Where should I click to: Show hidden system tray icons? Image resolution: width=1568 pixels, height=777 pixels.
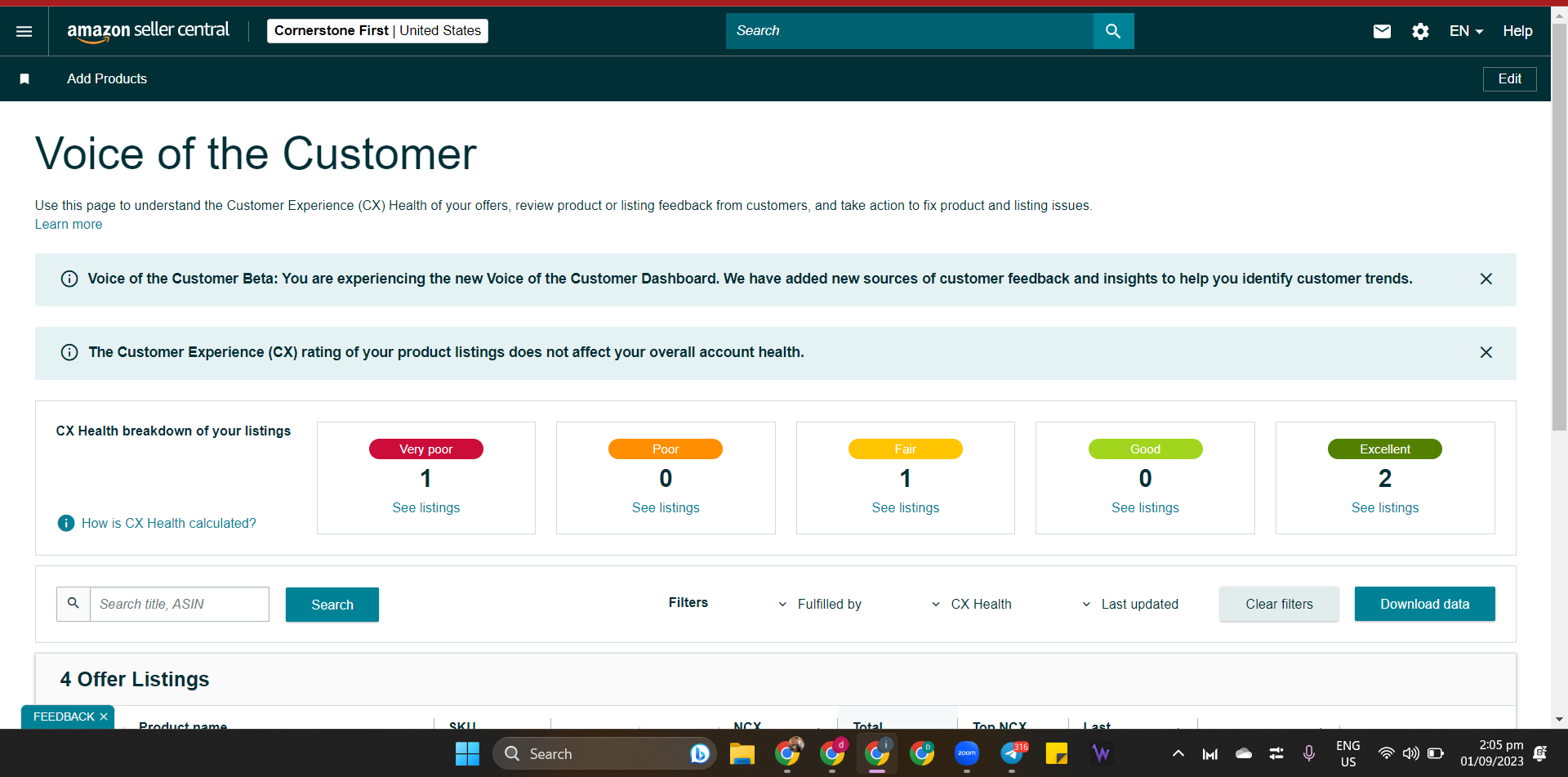1178,753
